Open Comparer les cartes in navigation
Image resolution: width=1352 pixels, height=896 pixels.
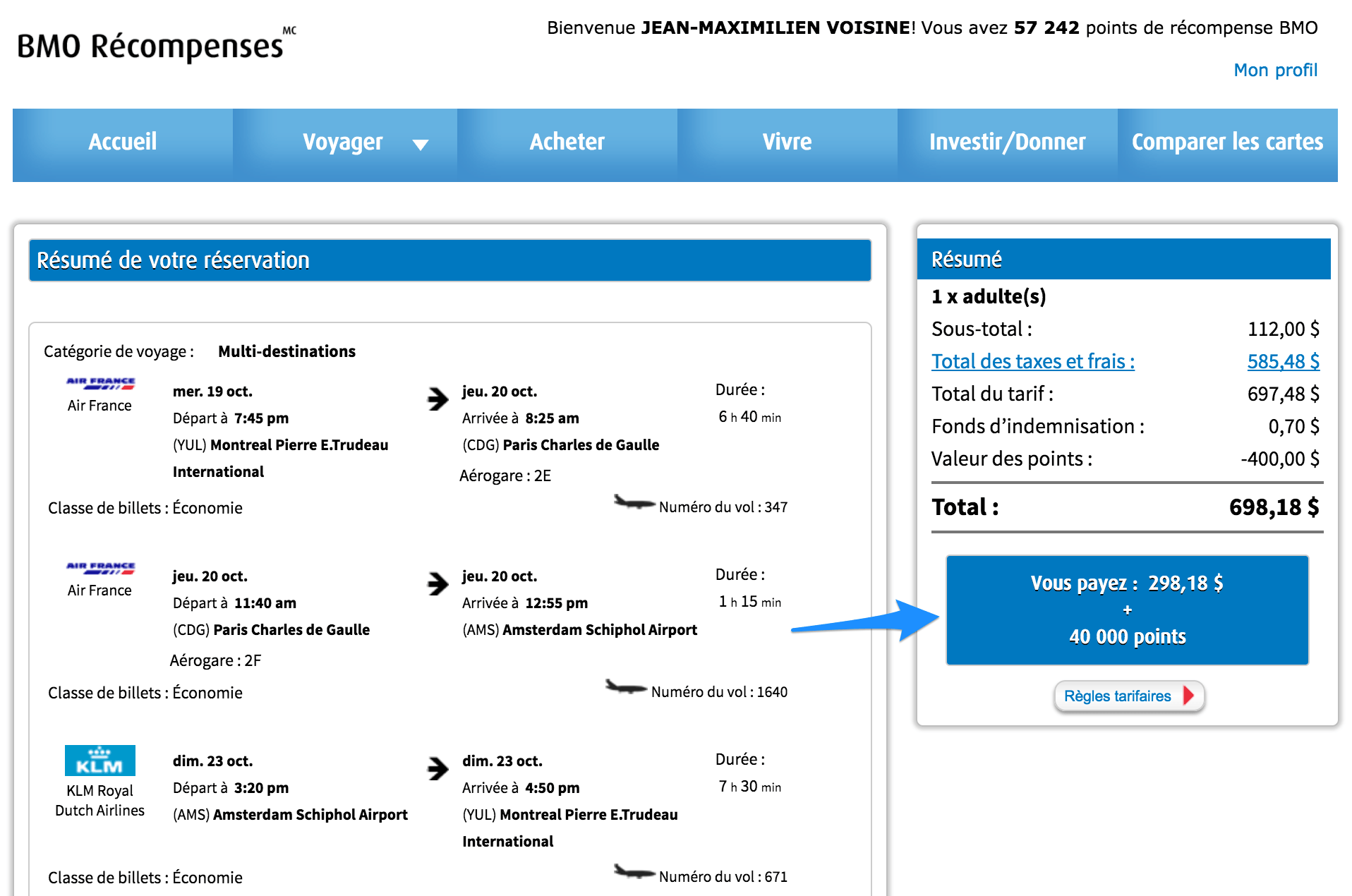[1227, 143]
